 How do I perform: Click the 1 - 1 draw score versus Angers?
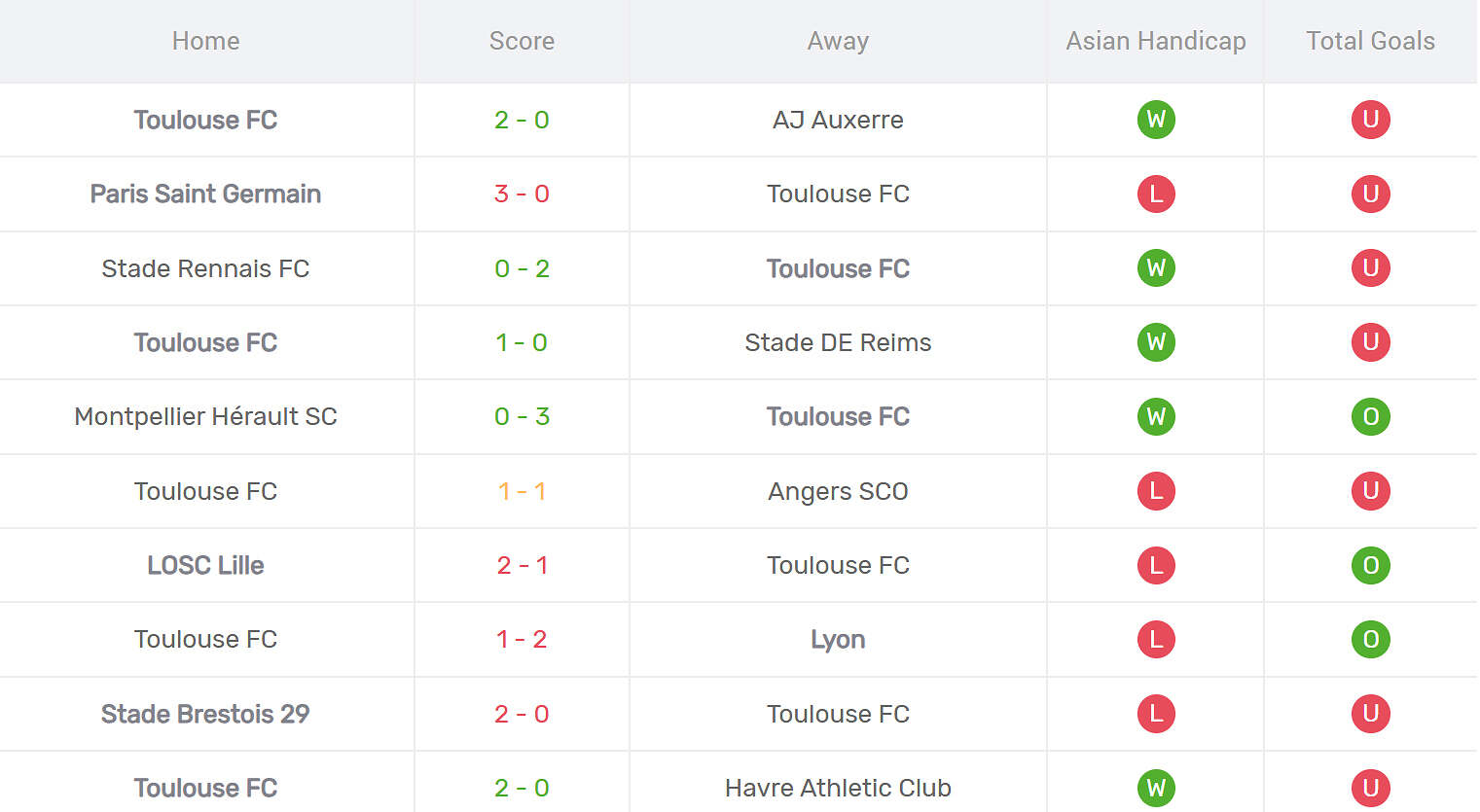click(x=522, y=491)
